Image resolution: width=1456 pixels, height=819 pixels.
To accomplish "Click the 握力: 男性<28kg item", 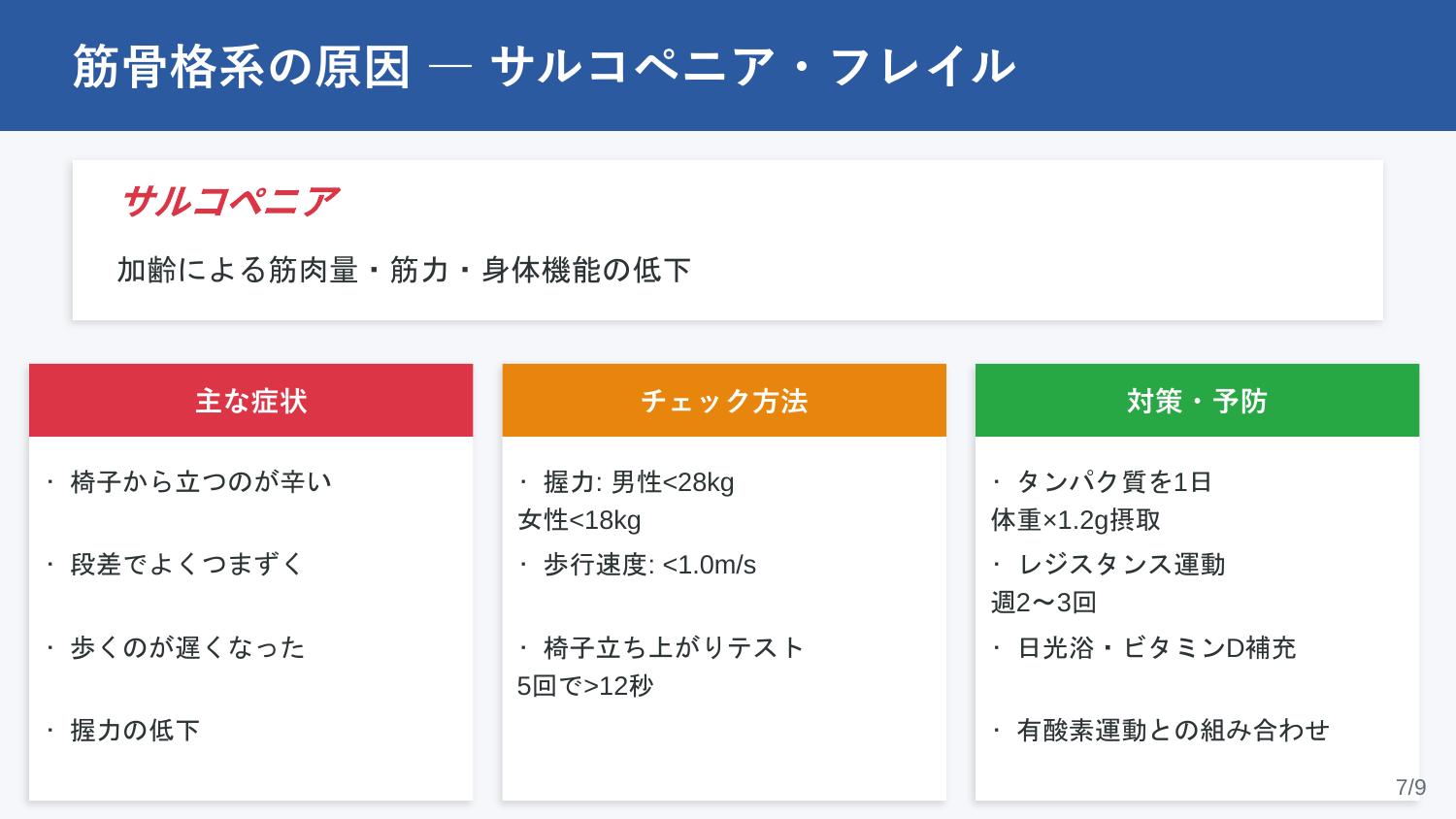I will point(639,482).
